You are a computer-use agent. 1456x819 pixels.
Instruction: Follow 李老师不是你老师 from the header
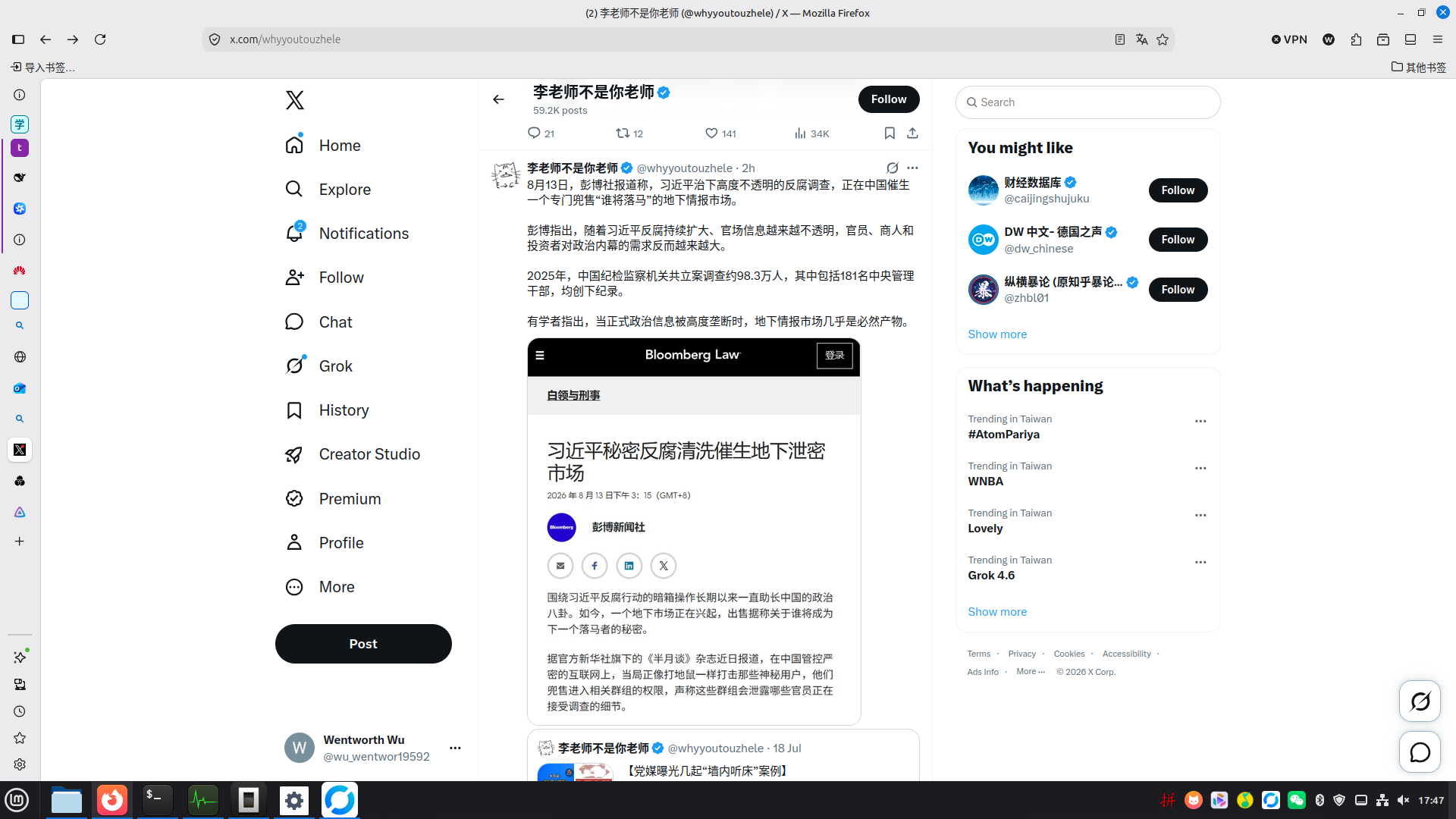889,99
